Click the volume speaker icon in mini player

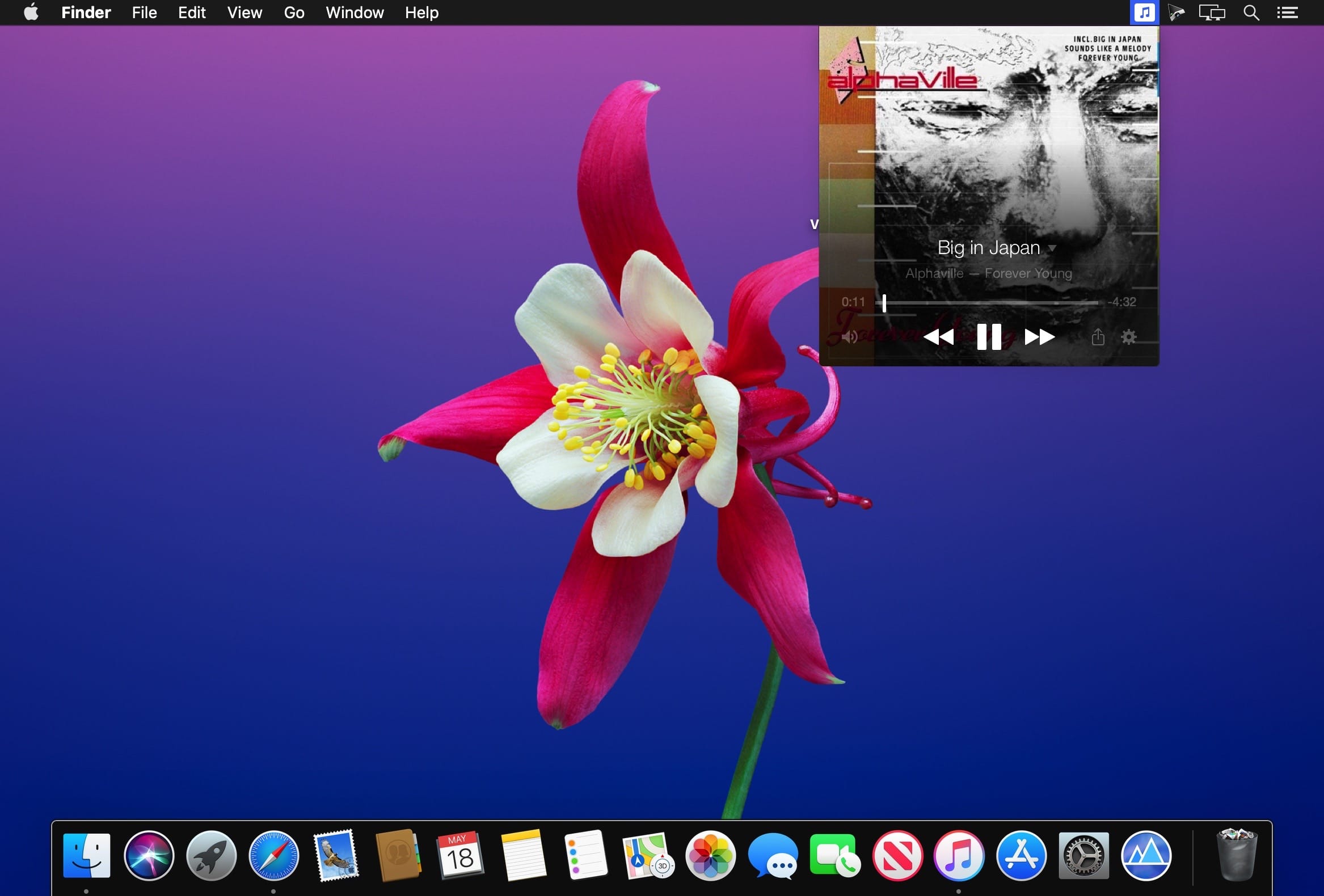[x=849, y=337]
